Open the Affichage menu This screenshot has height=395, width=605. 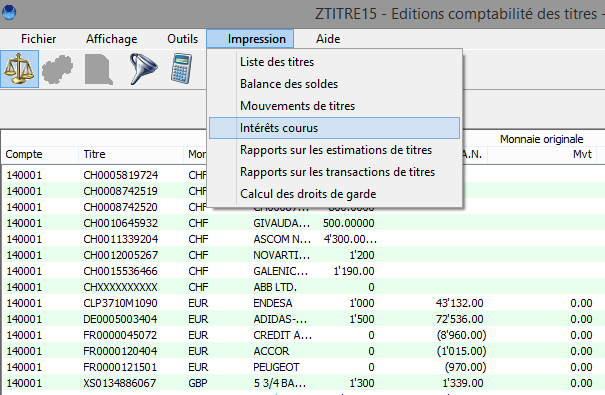tap(112, 39)
